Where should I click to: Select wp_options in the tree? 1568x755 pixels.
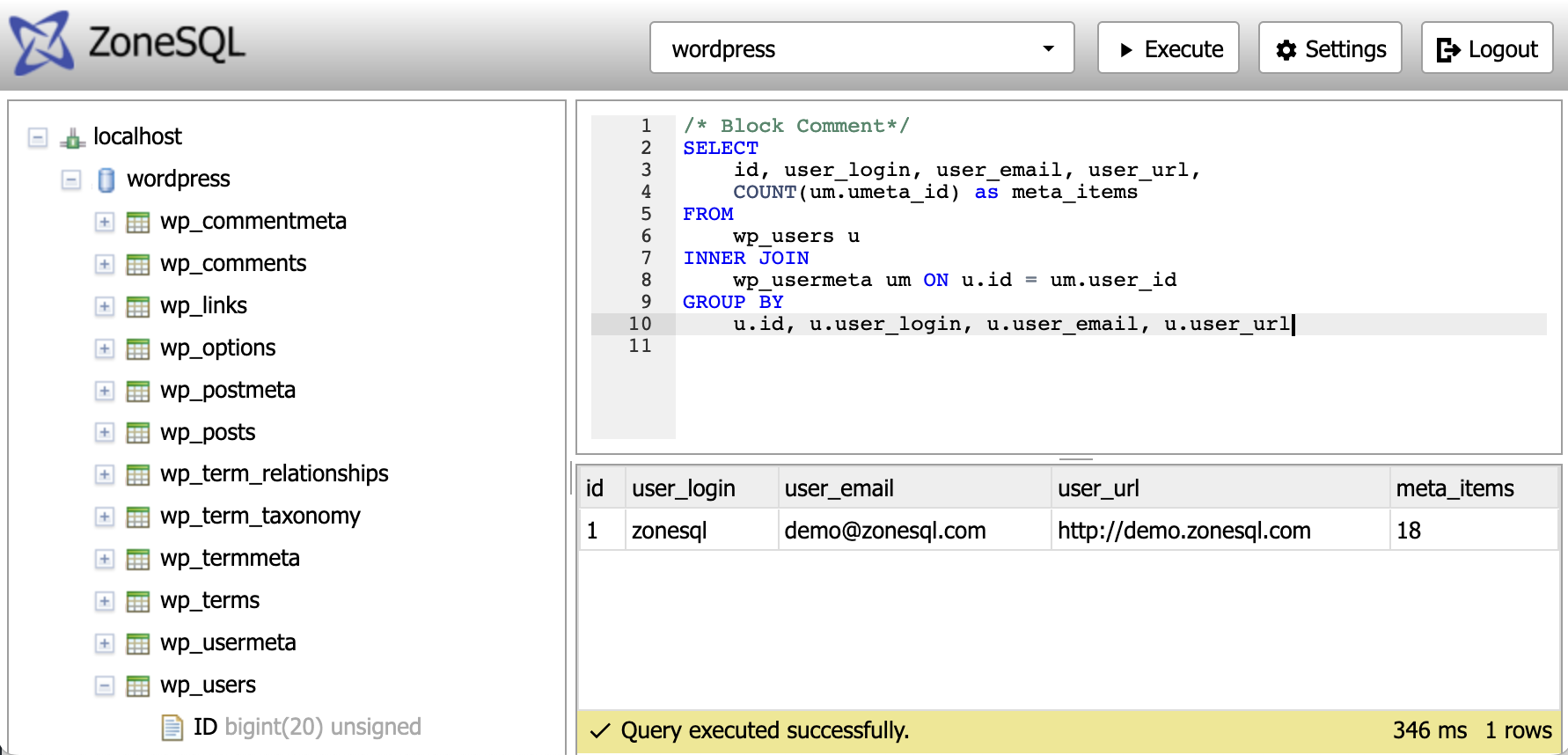[x=218, y=348]
